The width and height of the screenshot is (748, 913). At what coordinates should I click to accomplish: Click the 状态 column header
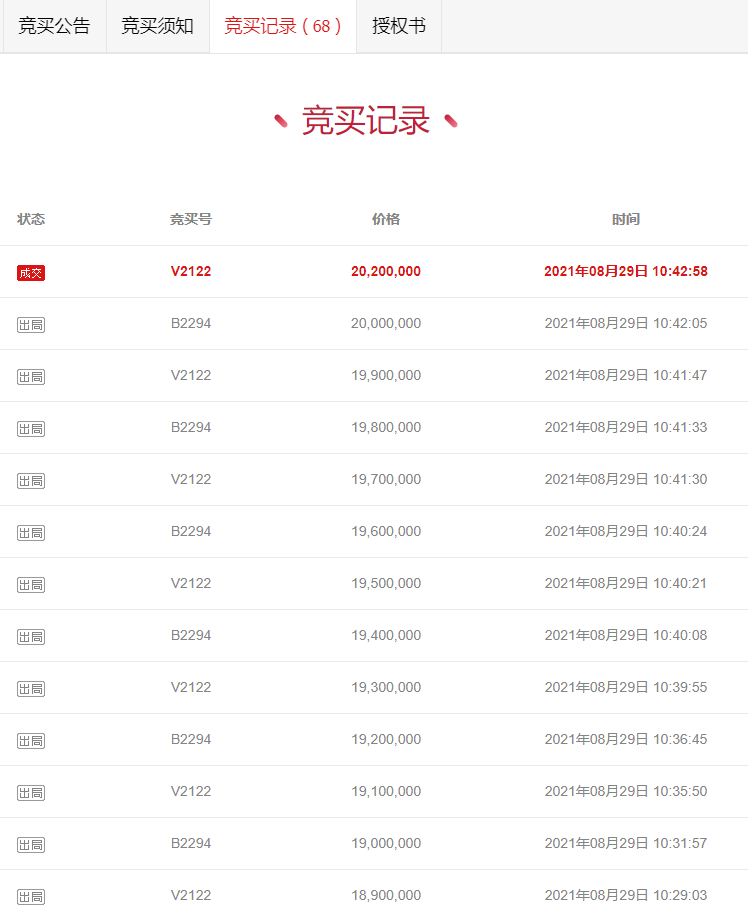pyautogui.click(x=31, y=219)
